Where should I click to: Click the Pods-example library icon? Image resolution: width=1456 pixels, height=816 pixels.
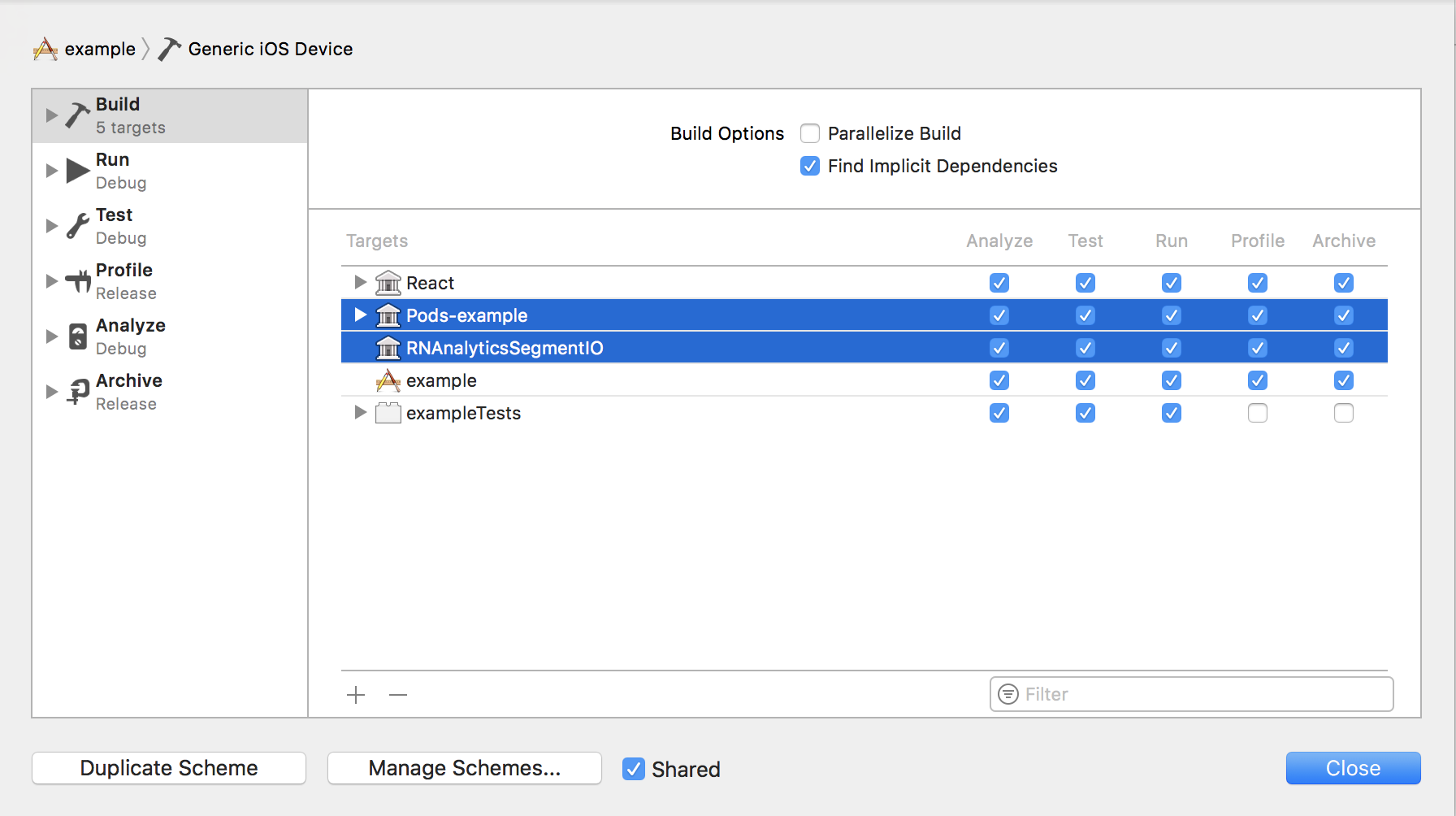(388, 315)
